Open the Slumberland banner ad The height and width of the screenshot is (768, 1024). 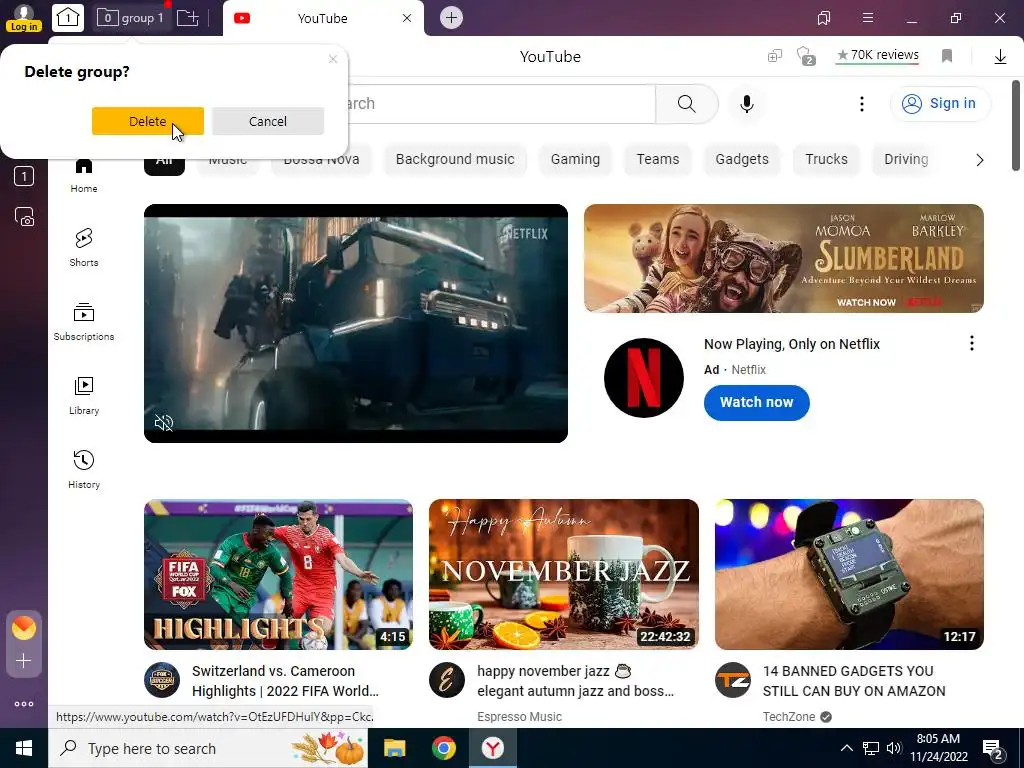tap(784, 259)
